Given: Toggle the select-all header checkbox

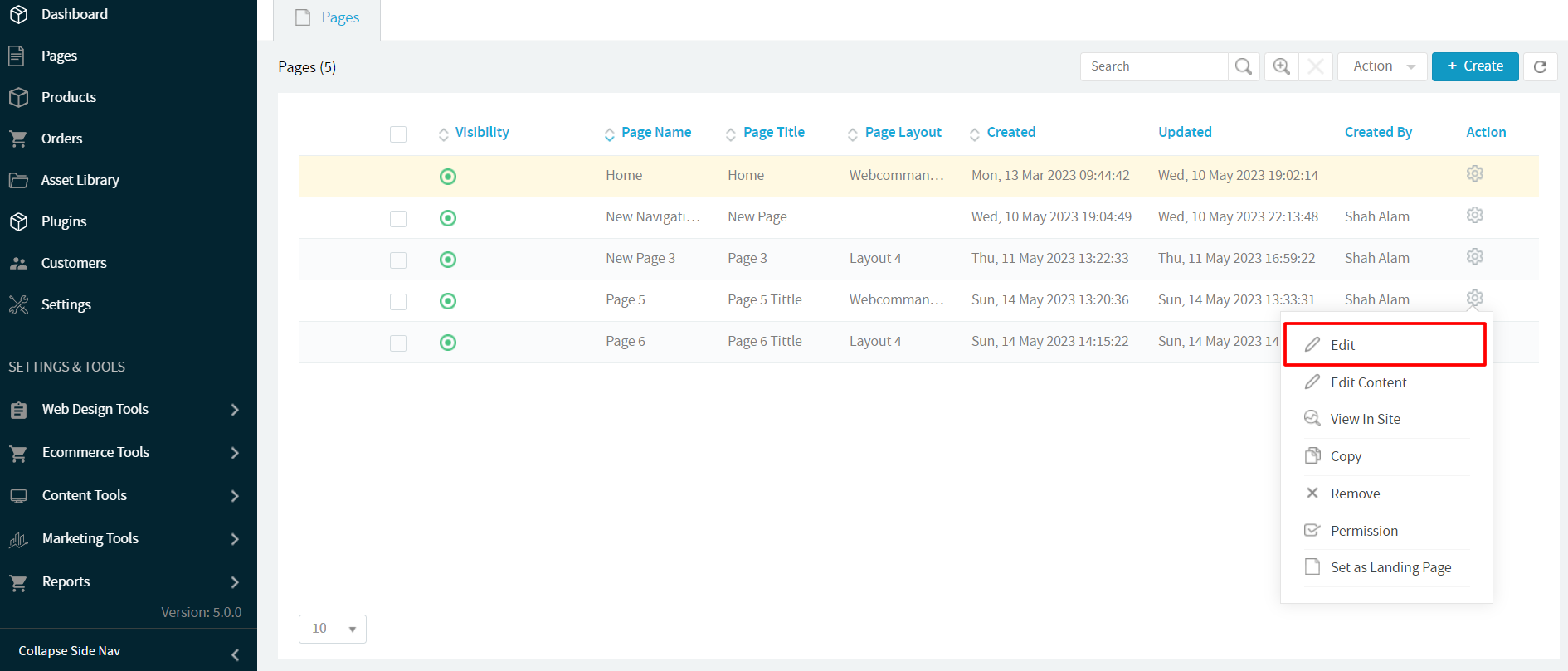Looking at the screenshot, I should pos(398,134).
